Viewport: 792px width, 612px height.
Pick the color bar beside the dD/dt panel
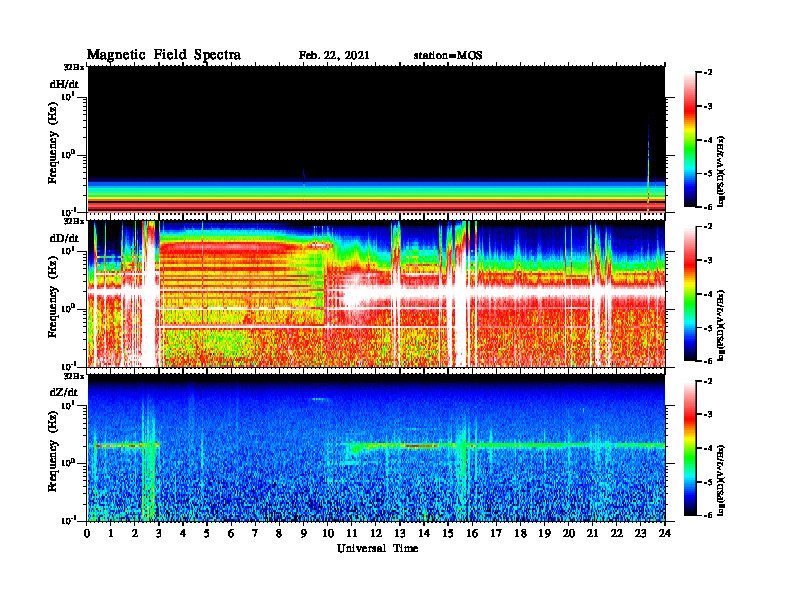(x=690, y=294)
